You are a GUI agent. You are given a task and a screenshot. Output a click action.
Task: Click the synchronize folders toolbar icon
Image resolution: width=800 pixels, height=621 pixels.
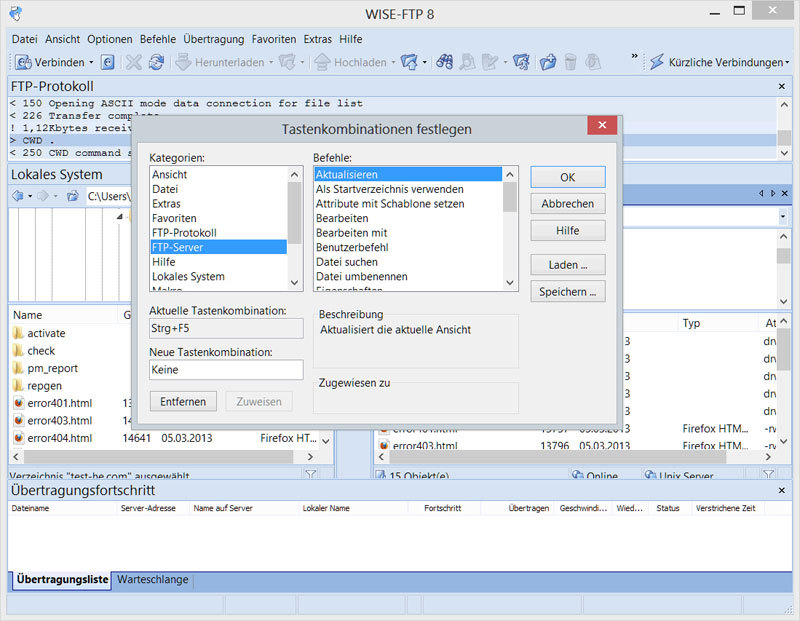[x=521, y=62]
